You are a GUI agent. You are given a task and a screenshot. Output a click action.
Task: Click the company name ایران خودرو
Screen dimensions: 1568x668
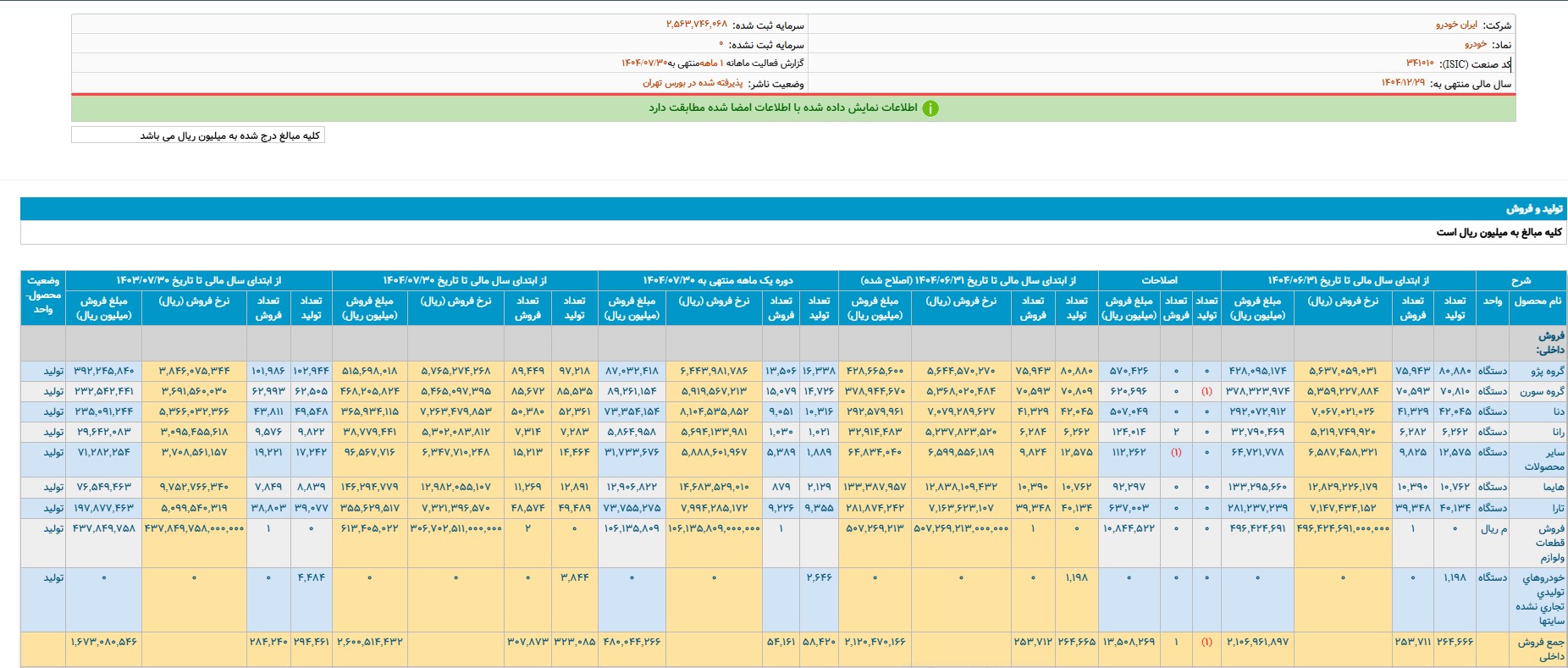(x=1455, y=25)
